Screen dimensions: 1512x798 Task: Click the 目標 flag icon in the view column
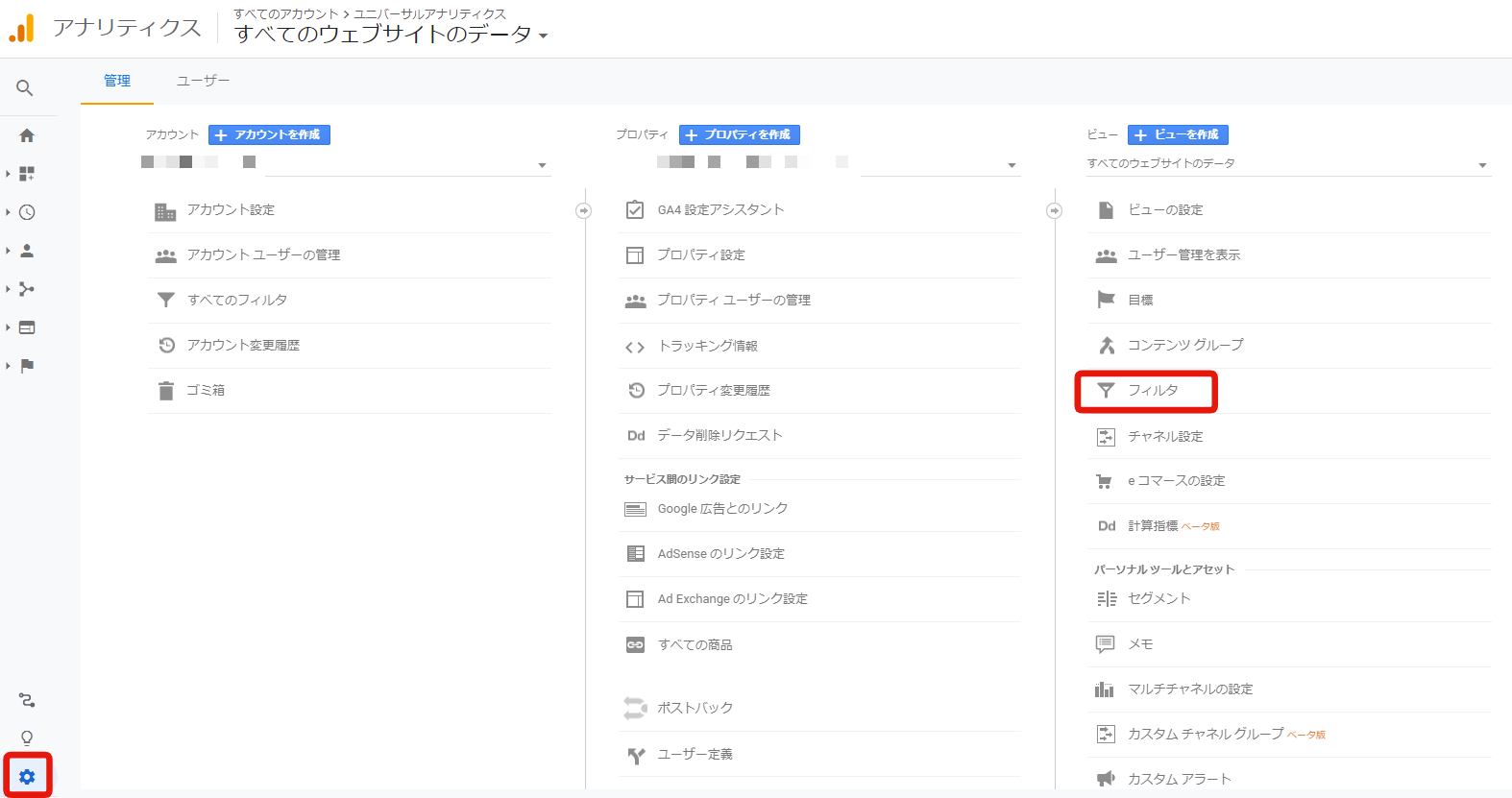pyautogui.click(x=1106, y=300)
